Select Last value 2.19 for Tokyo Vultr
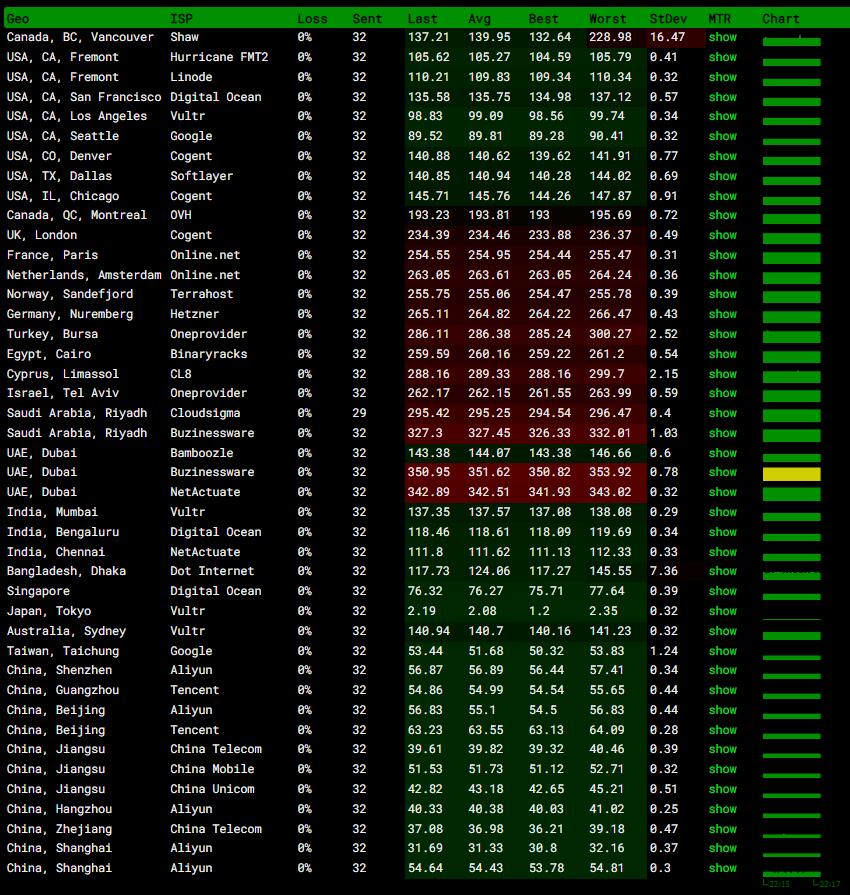The height and width of the screenshot is (895, 850). point(421,611)
